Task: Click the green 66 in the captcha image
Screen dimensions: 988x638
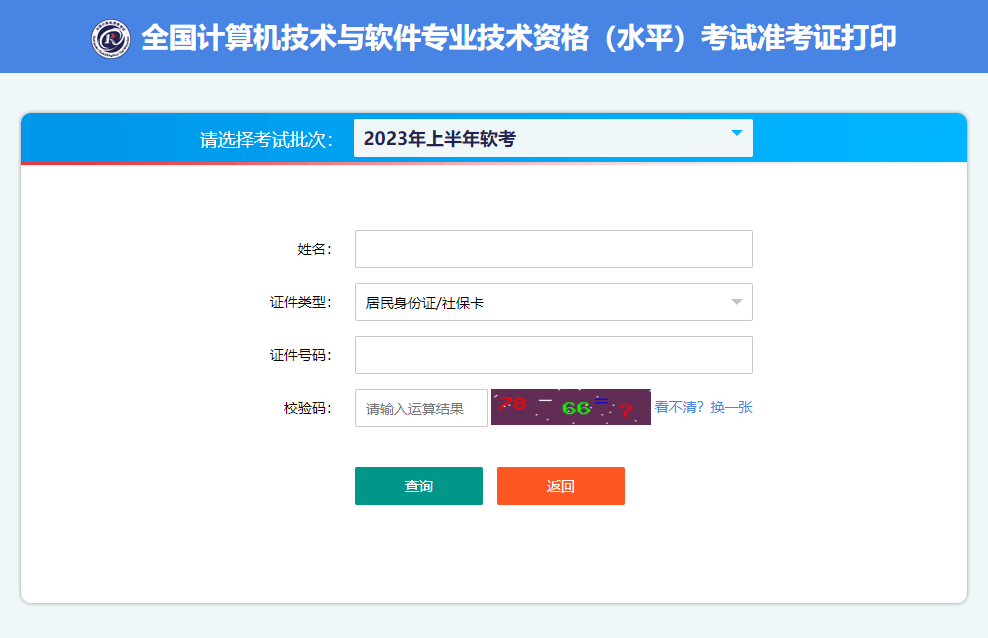Action: tap(576, 408)
